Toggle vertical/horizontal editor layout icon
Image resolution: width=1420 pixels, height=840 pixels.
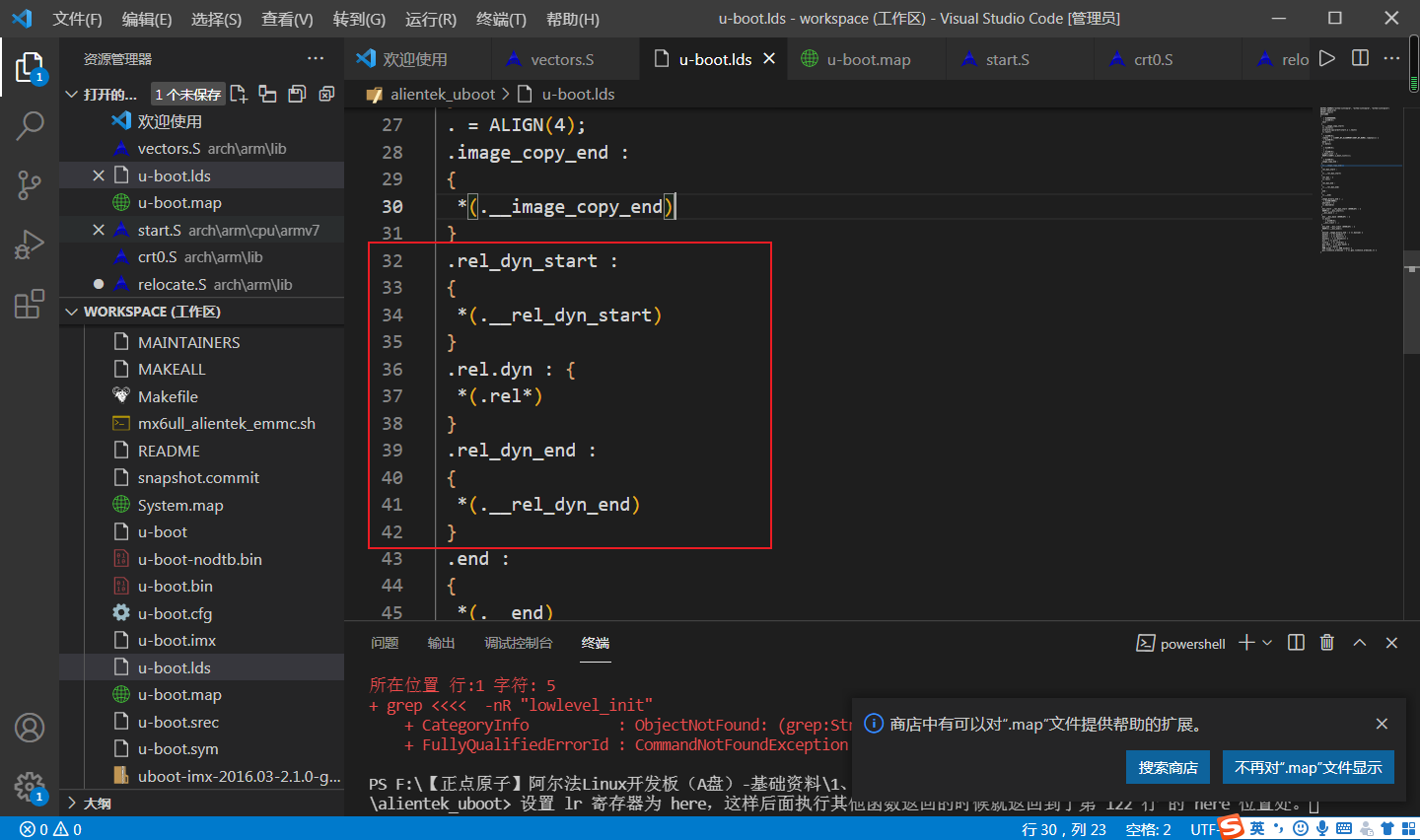[267, 94]
